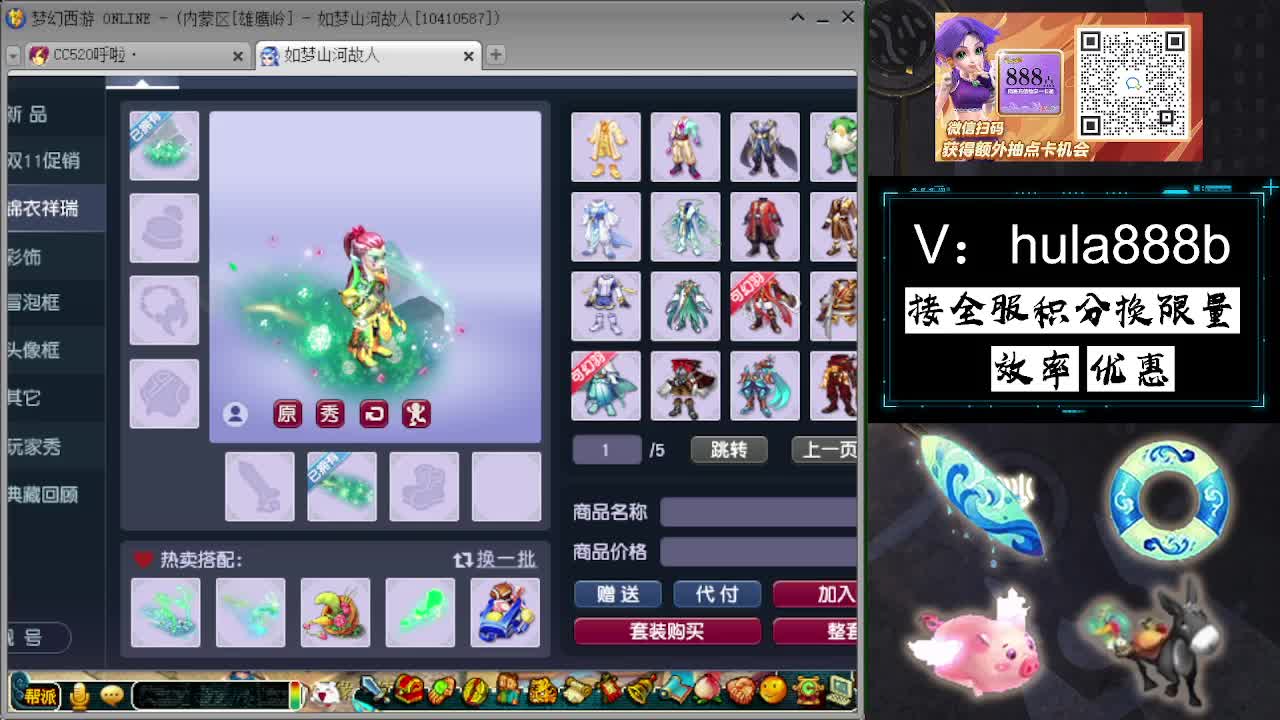Open the red treasure chest icon
Viewport: 1280px width, 720px height.
pos(410,689)
